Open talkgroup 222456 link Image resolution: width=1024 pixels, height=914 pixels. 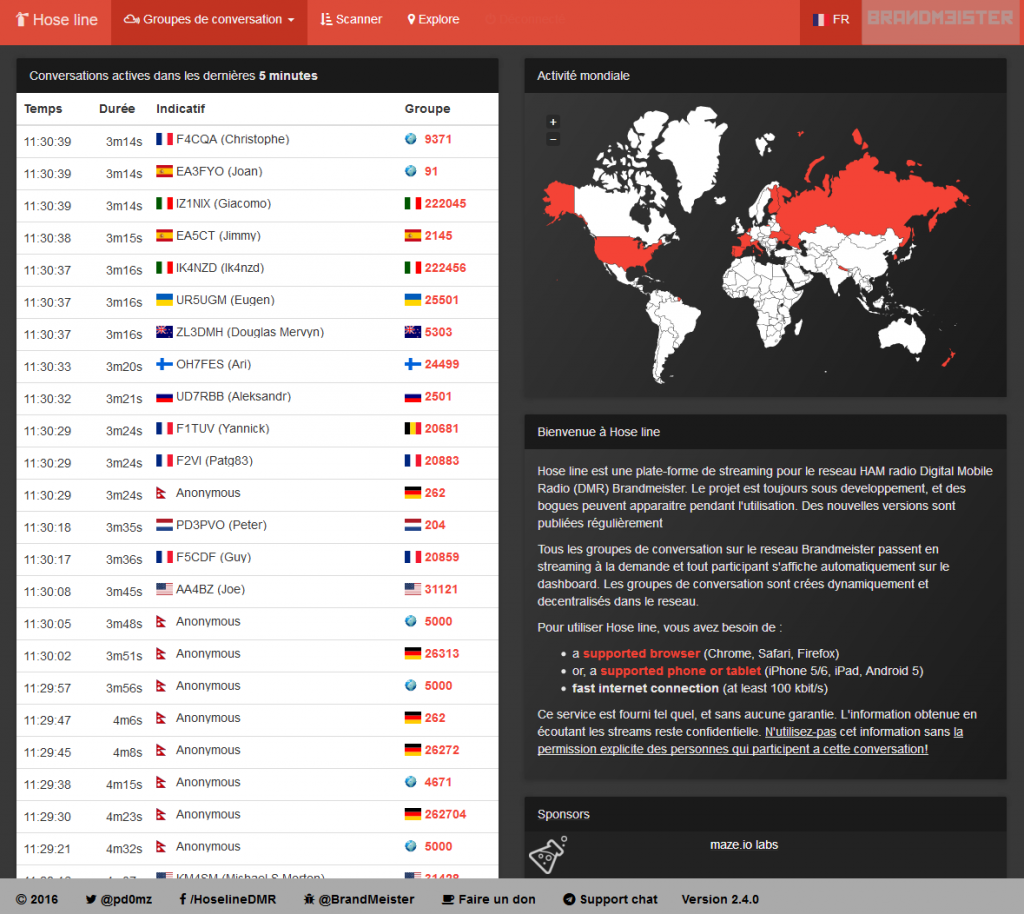pos(445,268)
